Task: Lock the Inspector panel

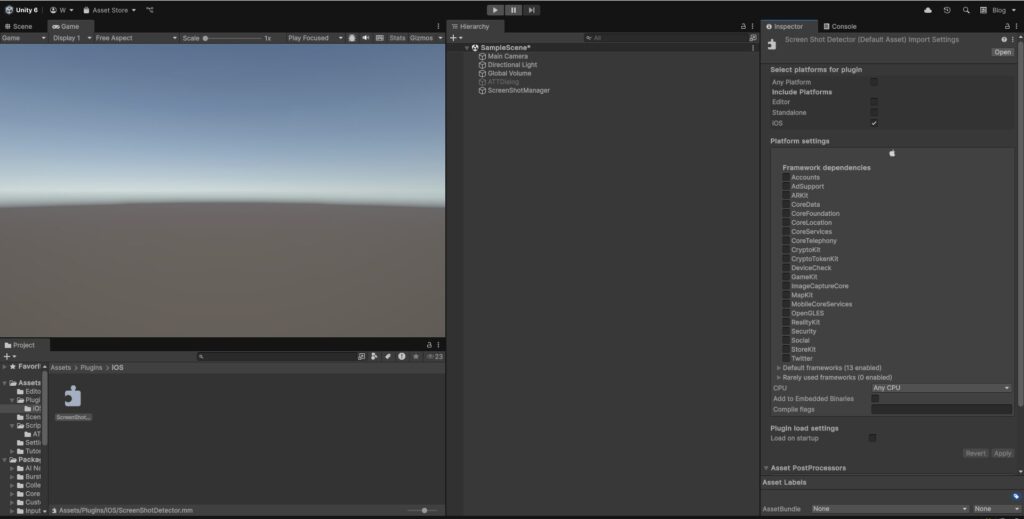Action: pyautogui.click(x=1005, y=26)
